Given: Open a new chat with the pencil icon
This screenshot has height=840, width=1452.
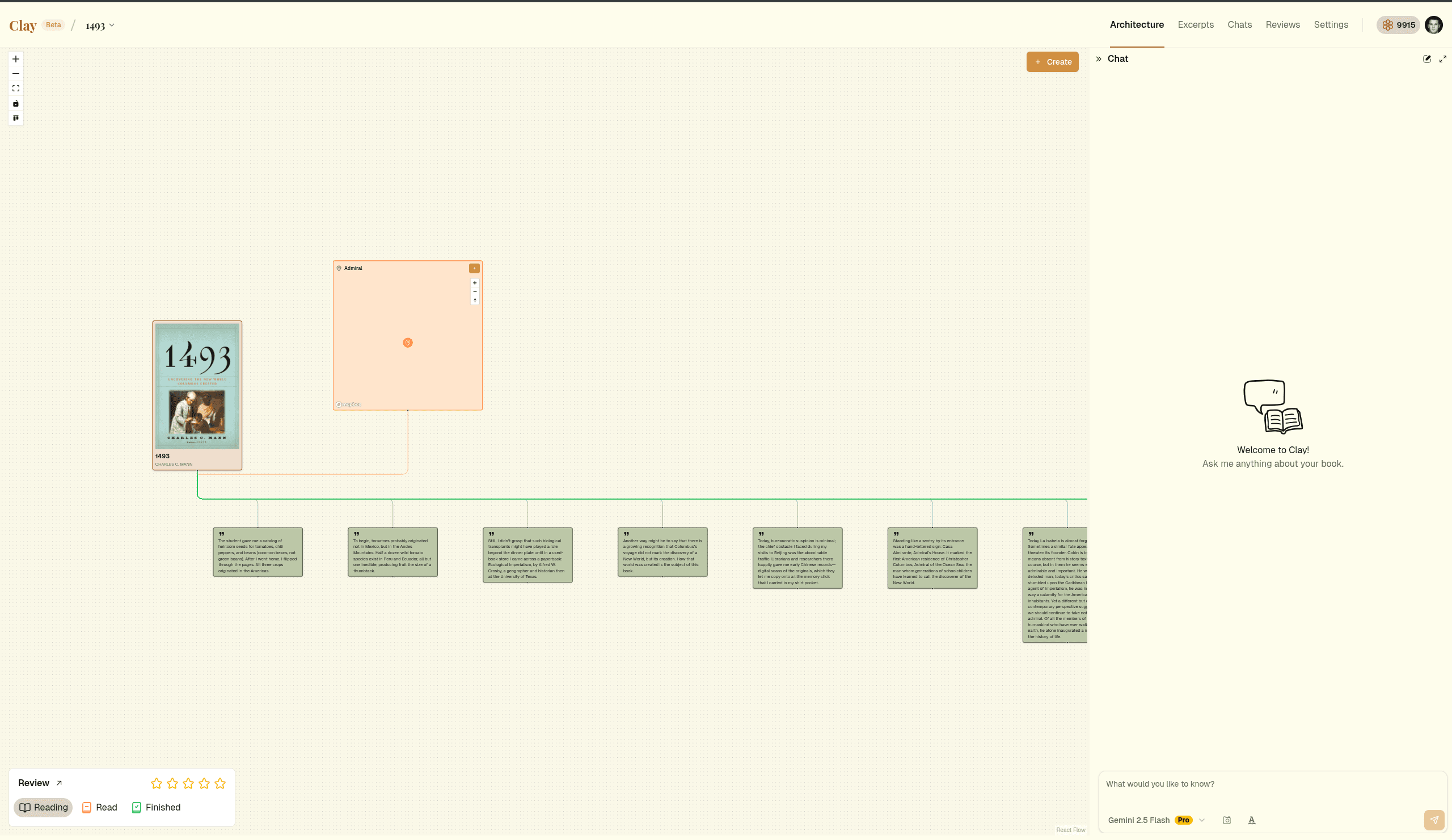Looking at the screenshot, I should 1427,59.
